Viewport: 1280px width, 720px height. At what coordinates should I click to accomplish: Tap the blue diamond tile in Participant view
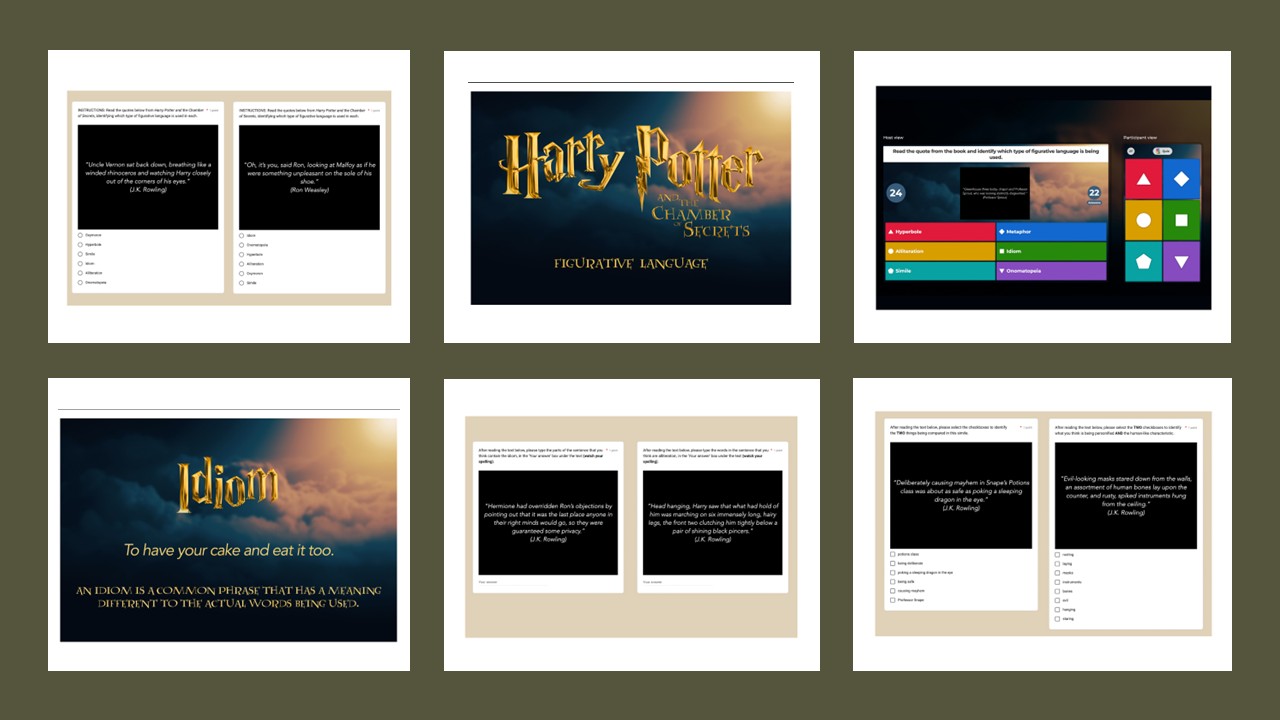(x=1181, y=179)
